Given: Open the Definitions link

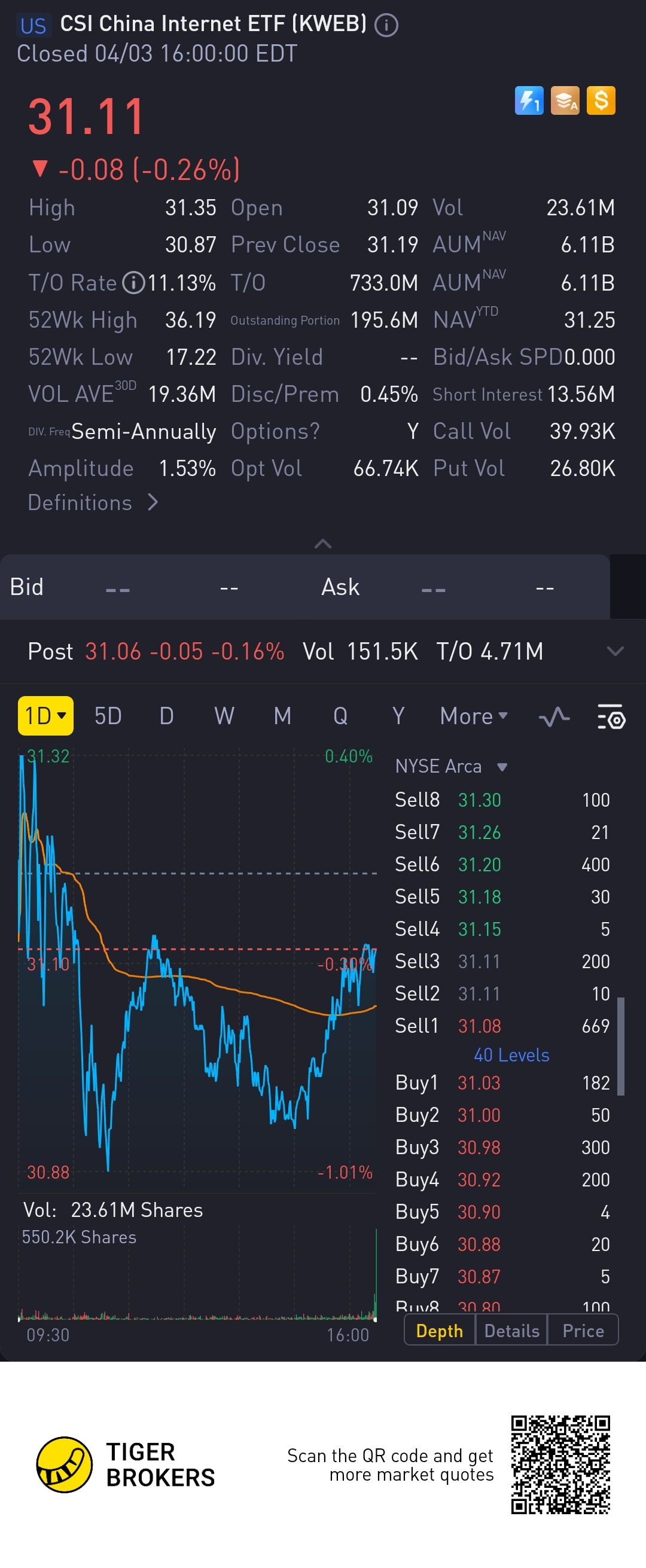Looking at the screenshot, I should (x=93, y=503).
